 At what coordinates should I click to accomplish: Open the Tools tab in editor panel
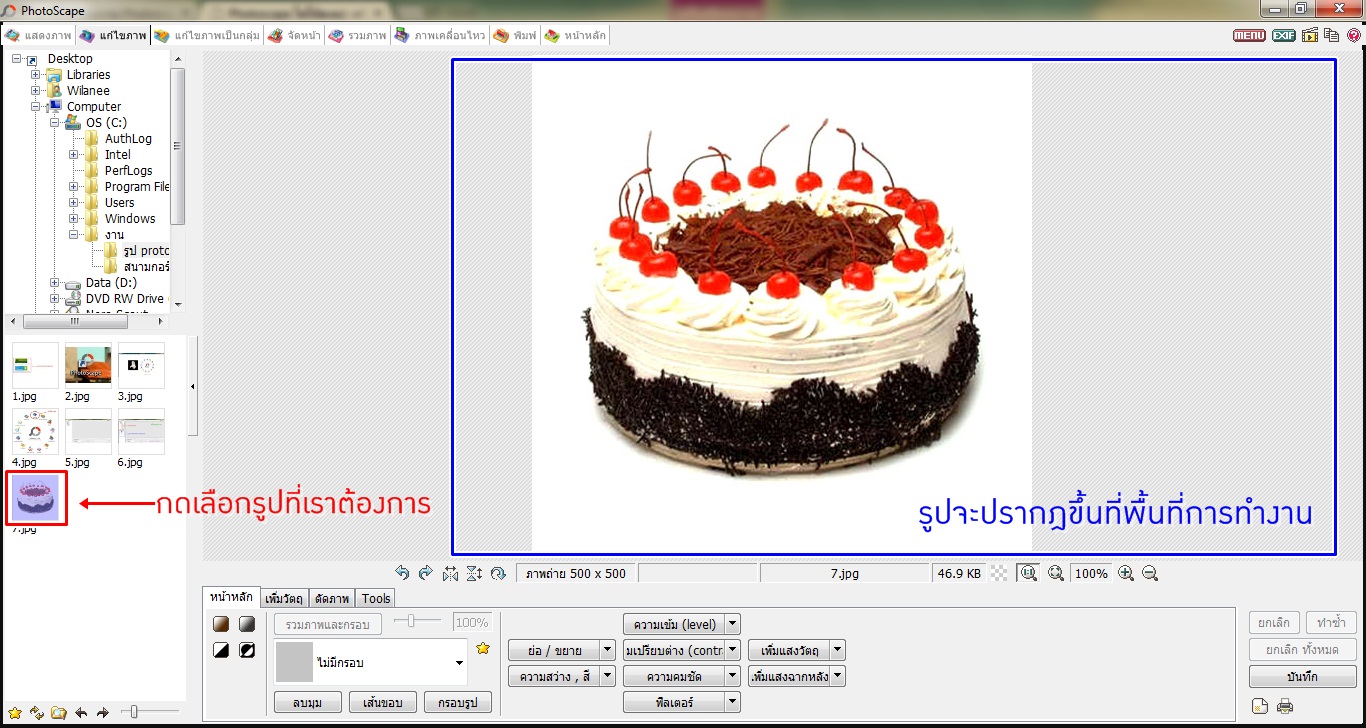[376, 598]
